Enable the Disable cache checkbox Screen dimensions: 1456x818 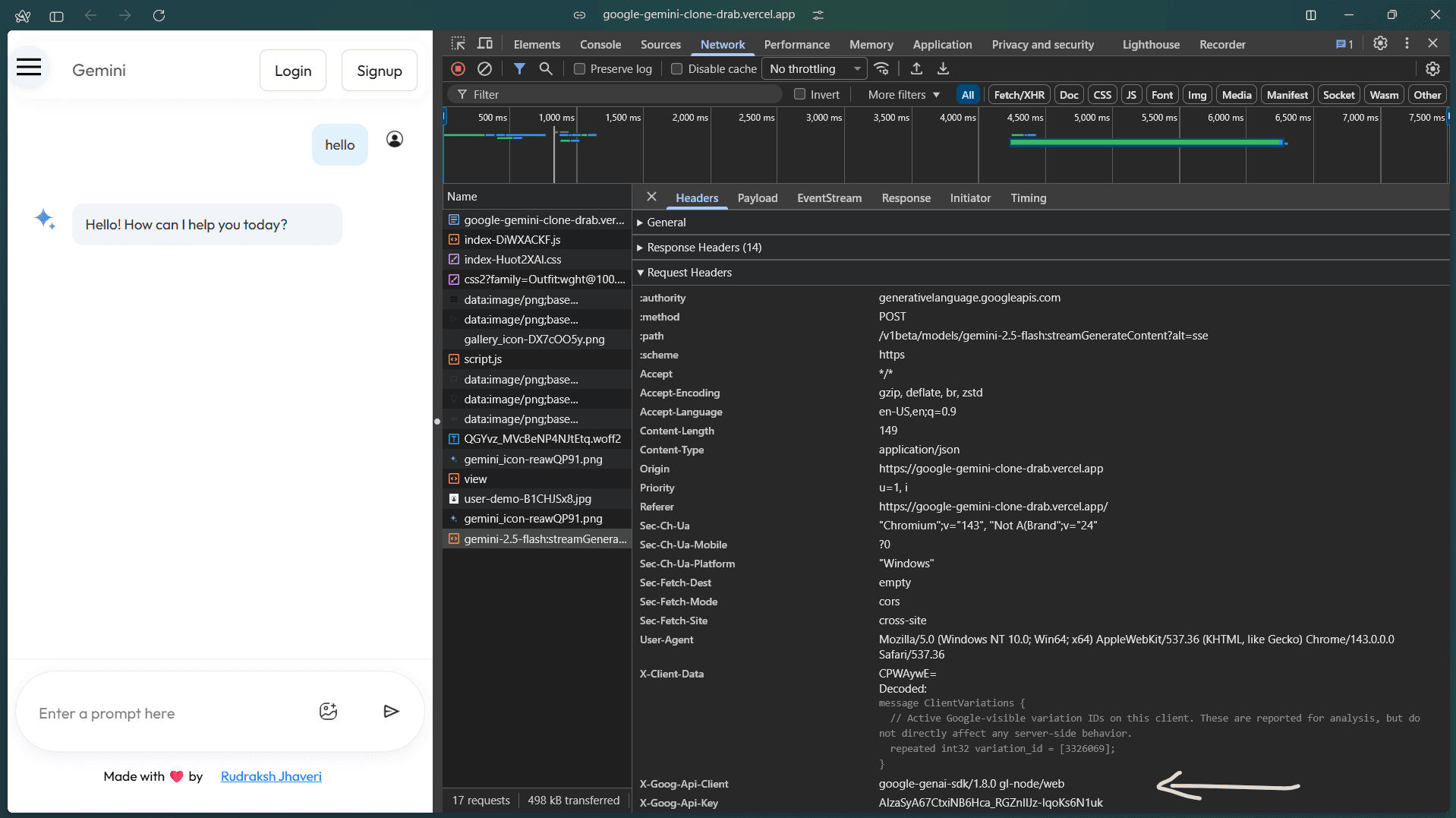[x=676, y=68]
